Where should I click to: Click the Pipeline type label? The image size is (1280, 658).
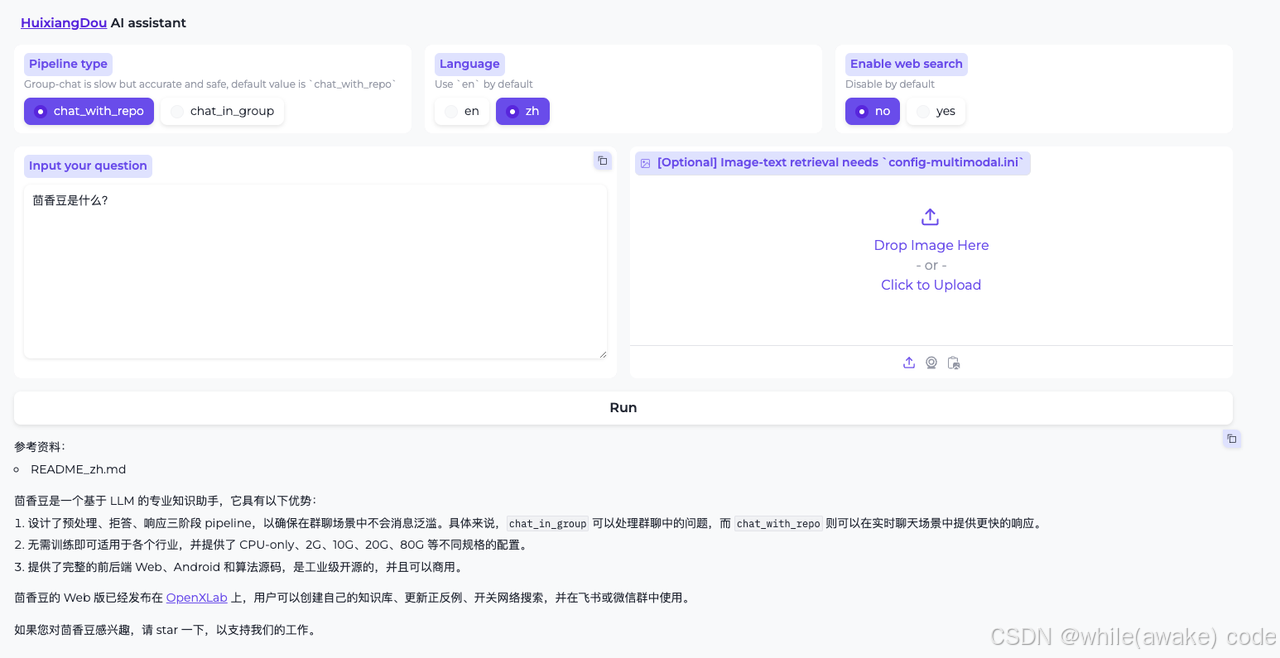click(68, 64)
